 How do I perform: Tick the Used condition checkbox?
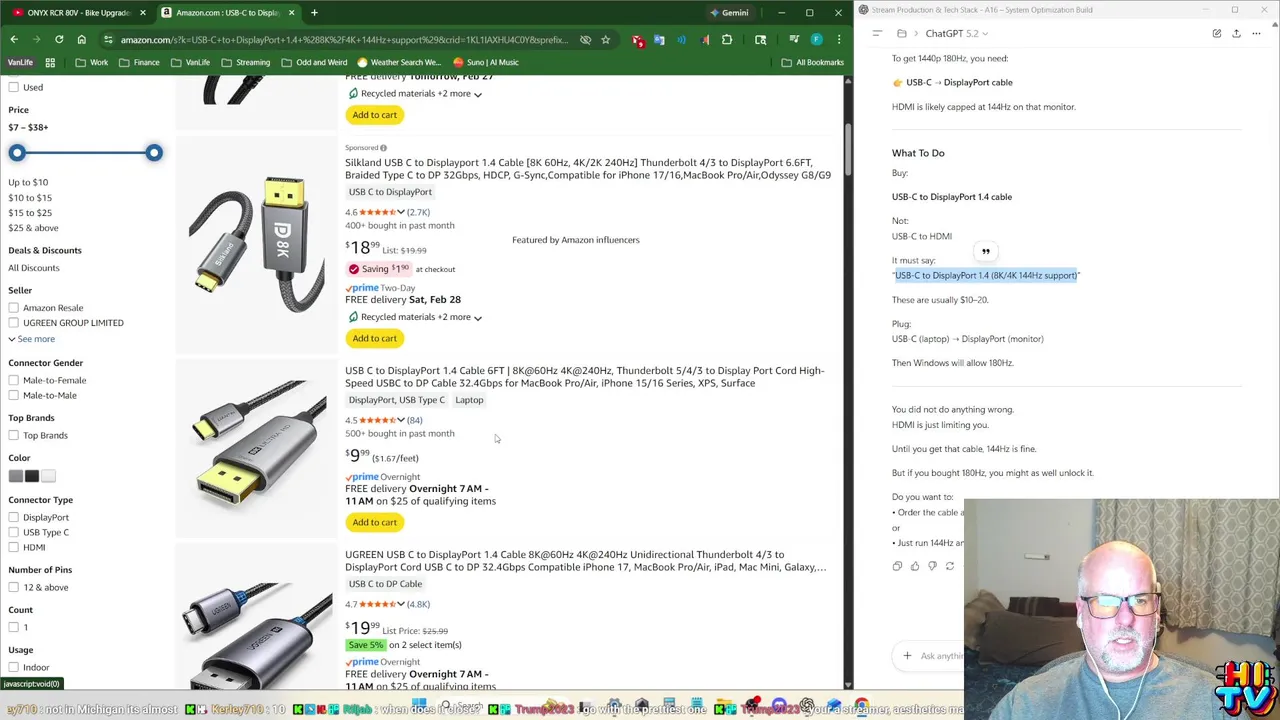pyautogui.click(x=14, y=87)
